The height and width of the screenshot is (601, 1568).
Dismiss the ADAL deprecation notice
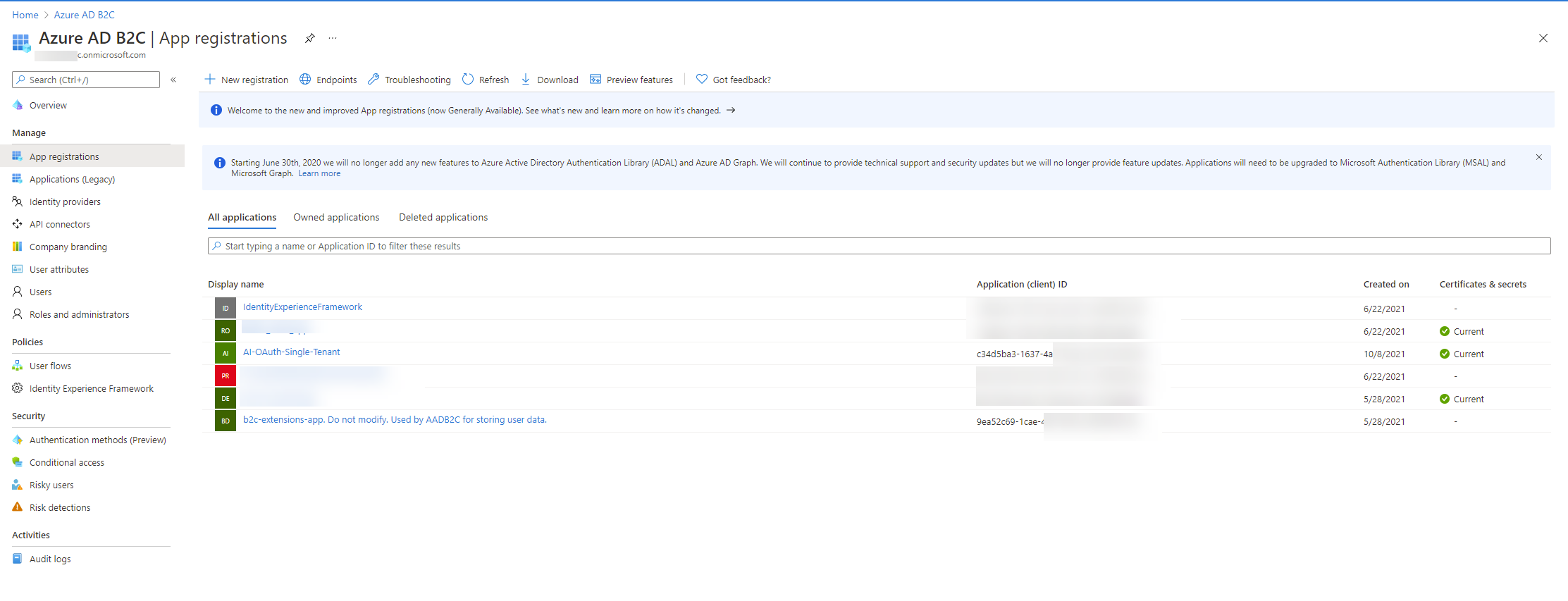(1539, 157)
